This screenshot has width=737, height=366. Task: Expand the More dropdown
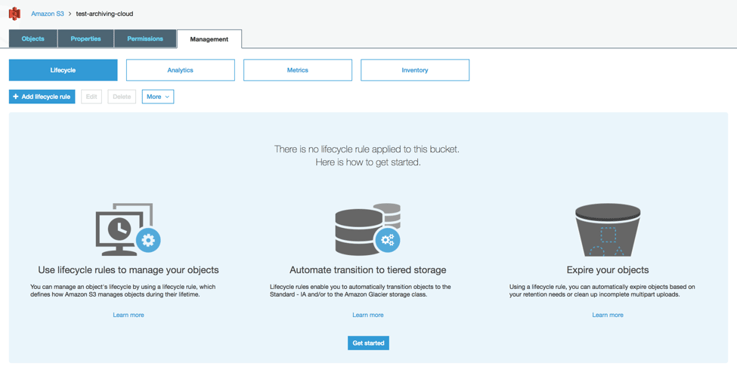tap(158, 97)
